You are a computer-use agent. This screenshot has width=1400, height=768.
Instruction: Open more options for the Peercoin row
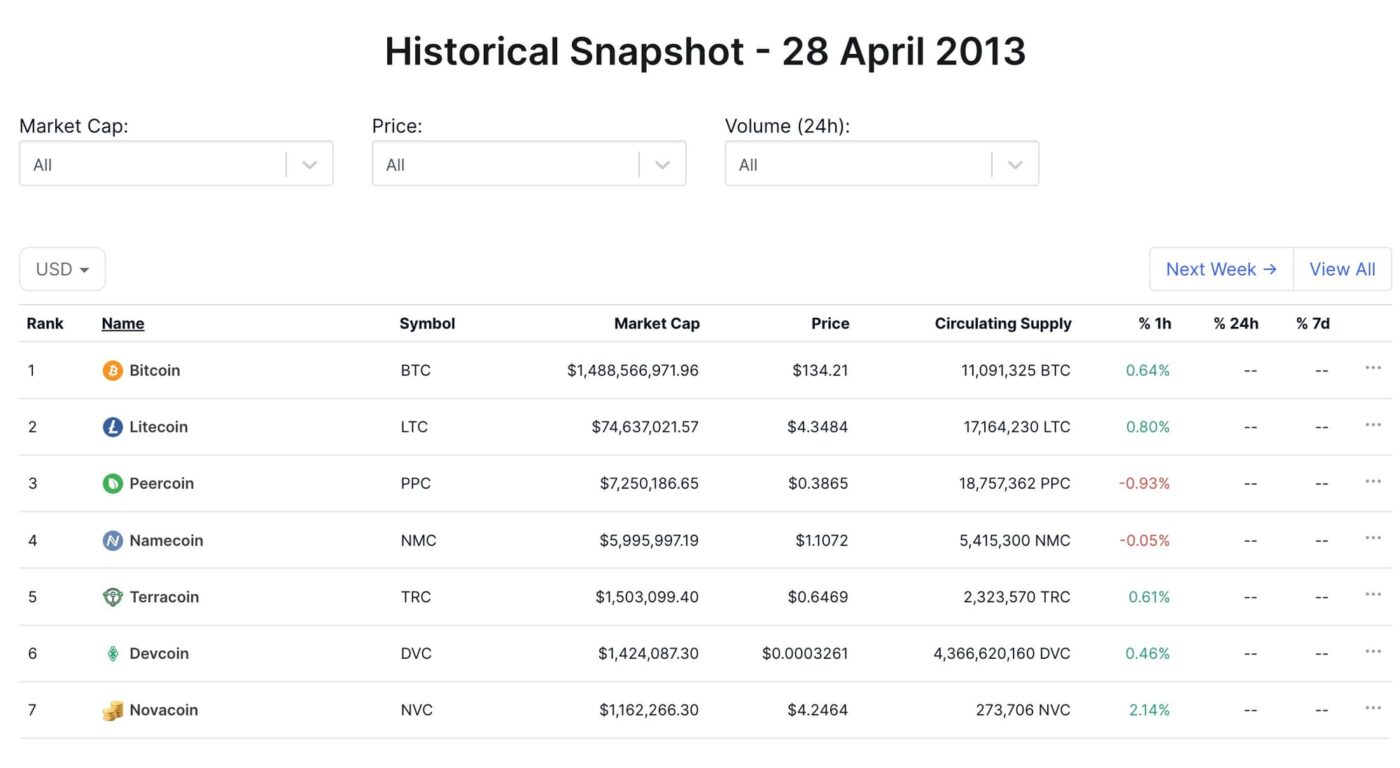(1373, 481)
